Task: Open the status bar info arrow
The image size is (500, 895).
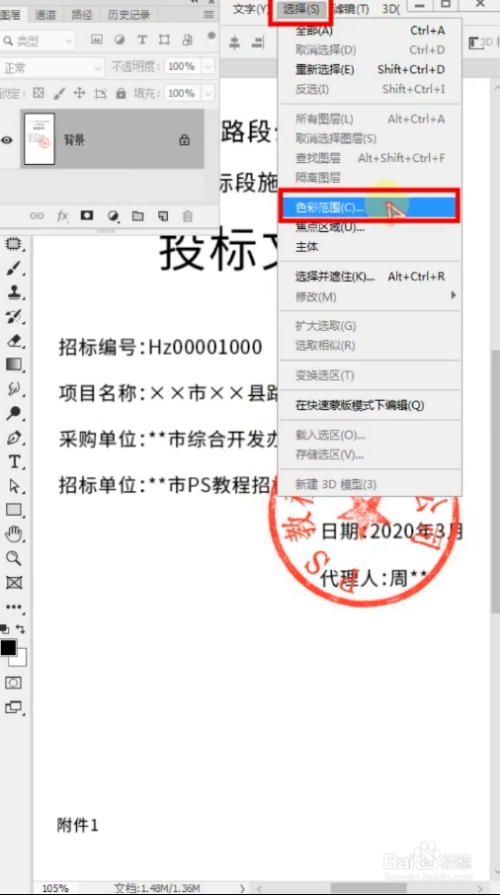Action: (242, 888)
